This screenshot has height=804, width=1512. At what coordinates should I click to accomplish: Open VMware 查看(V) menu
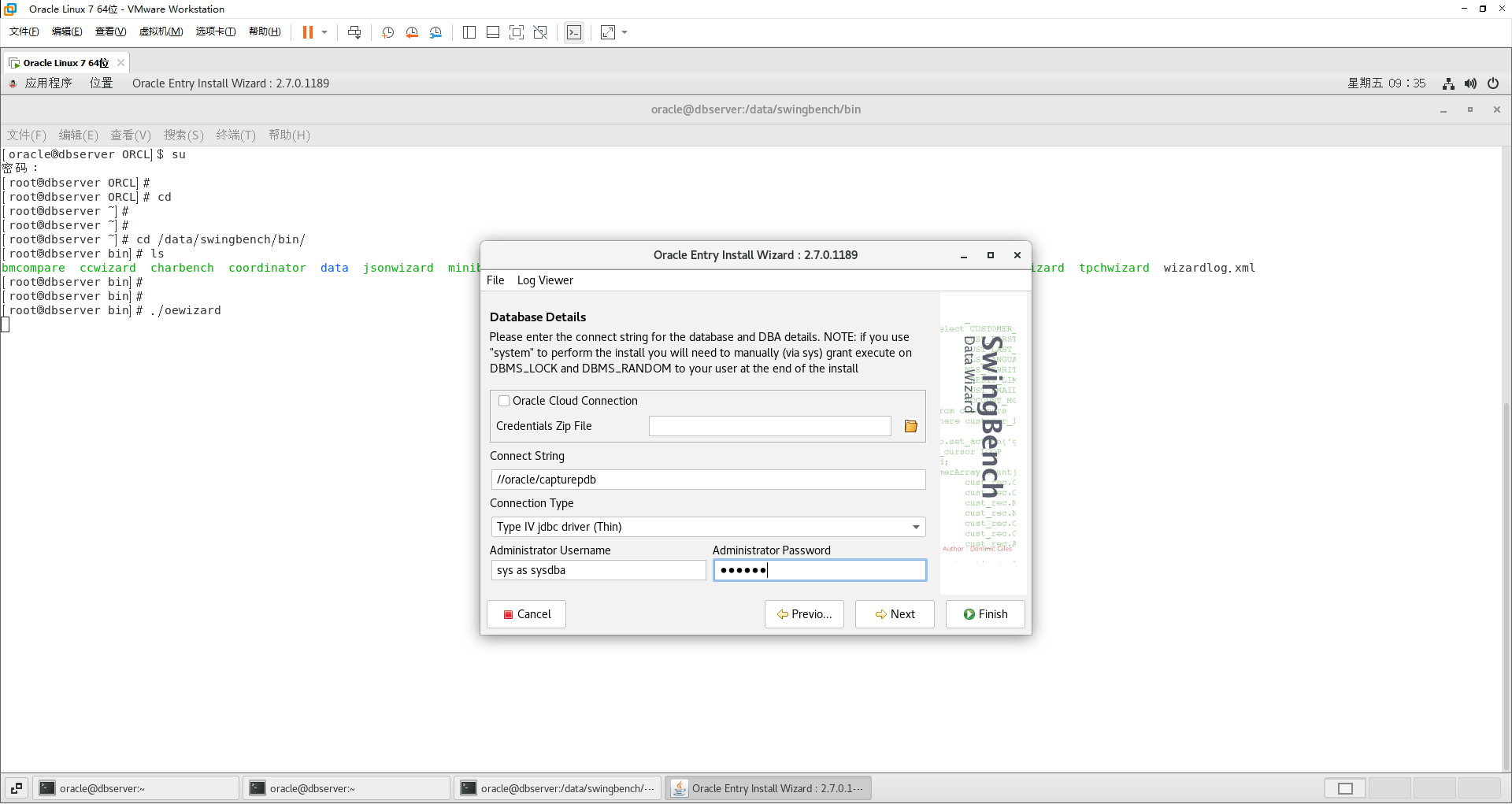[x=110, y=31]
